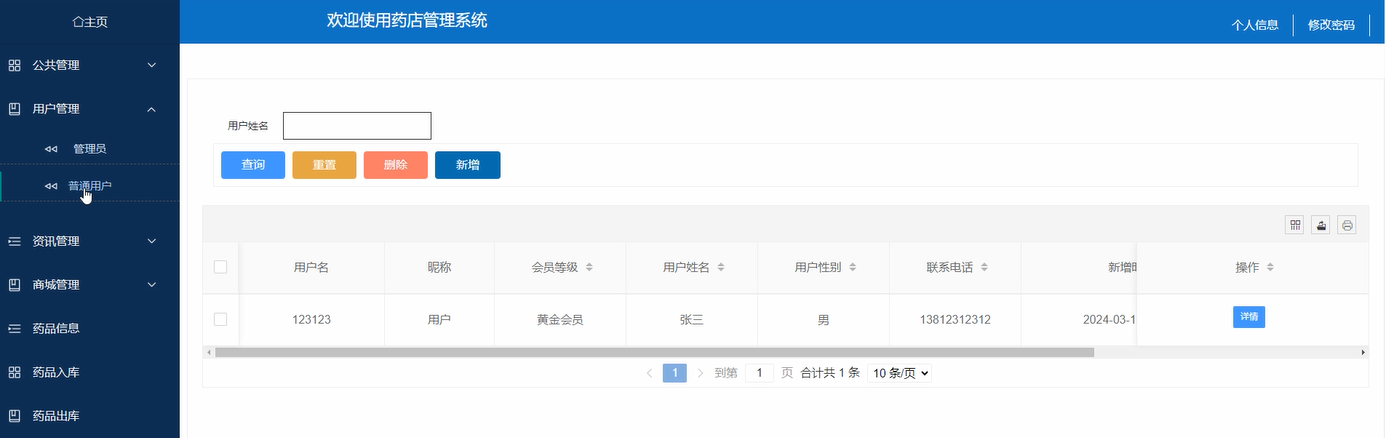The image size is (1385, 438).
Task: Click the 资讯管理 list icon in the sidebar
Action: click(x=14, y=241)
